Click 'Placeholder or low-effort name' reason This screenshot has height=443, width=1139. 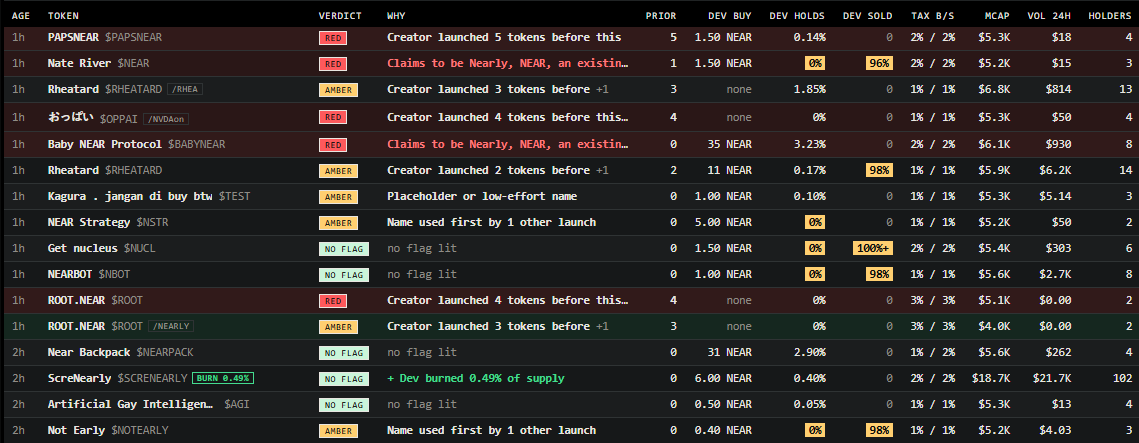pyautogui.click(x=482, y=196)
